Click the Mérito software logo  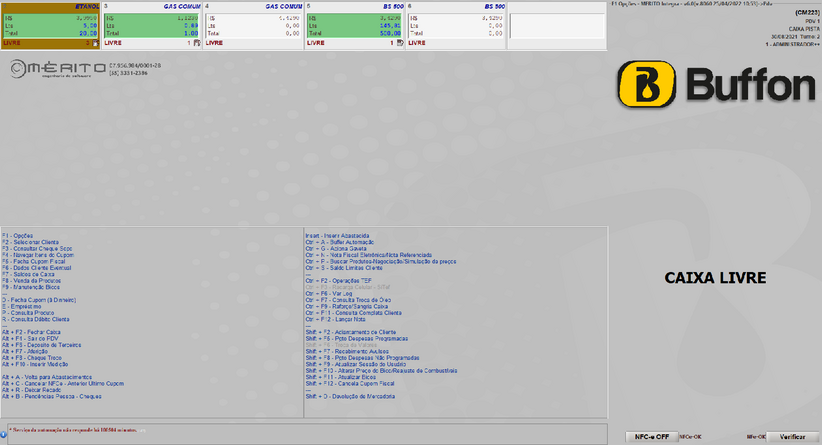coord(58,68)
